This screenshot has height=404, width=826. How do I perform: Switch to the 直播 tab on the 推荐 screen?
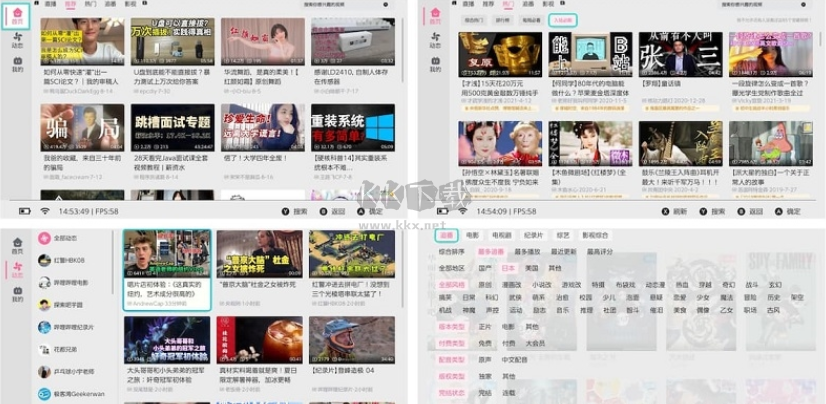tap(51, 4)
